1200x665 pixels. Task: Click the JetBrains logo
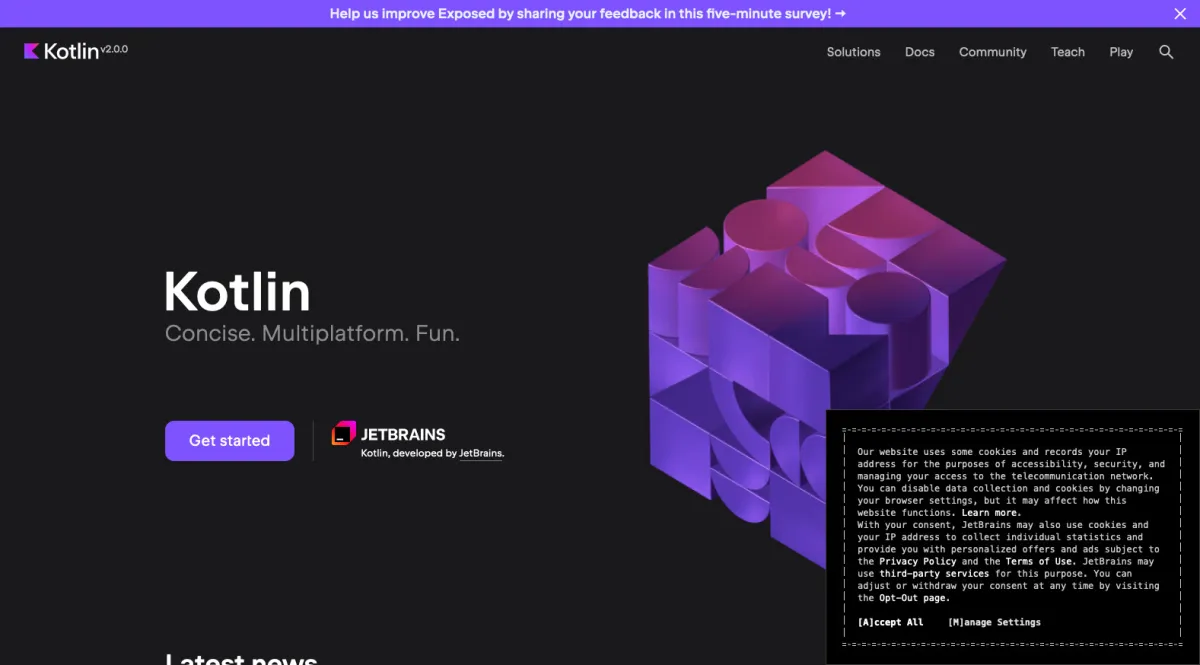(389, 434)
